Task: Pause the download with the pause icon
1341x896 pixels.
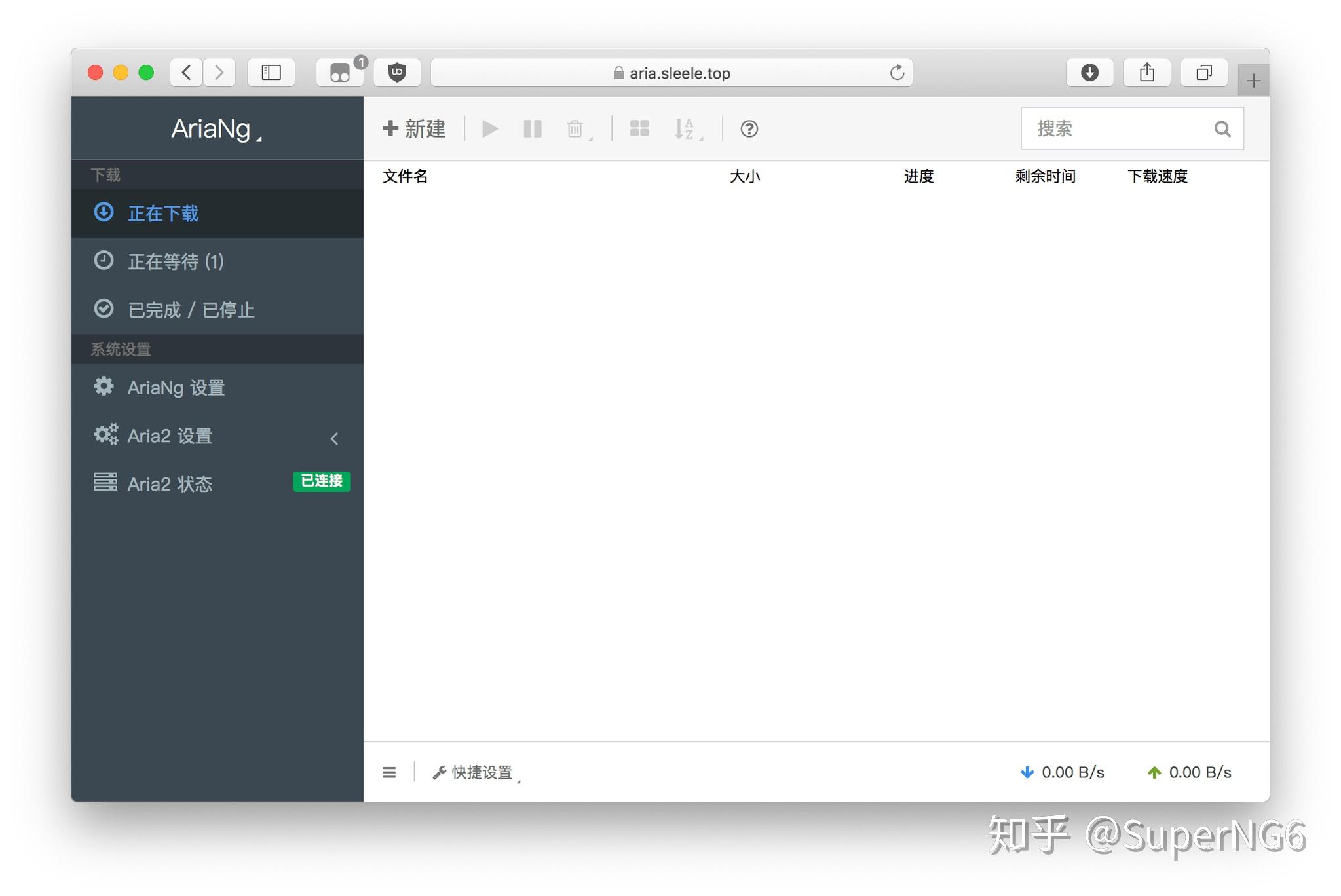Action: 532,128
